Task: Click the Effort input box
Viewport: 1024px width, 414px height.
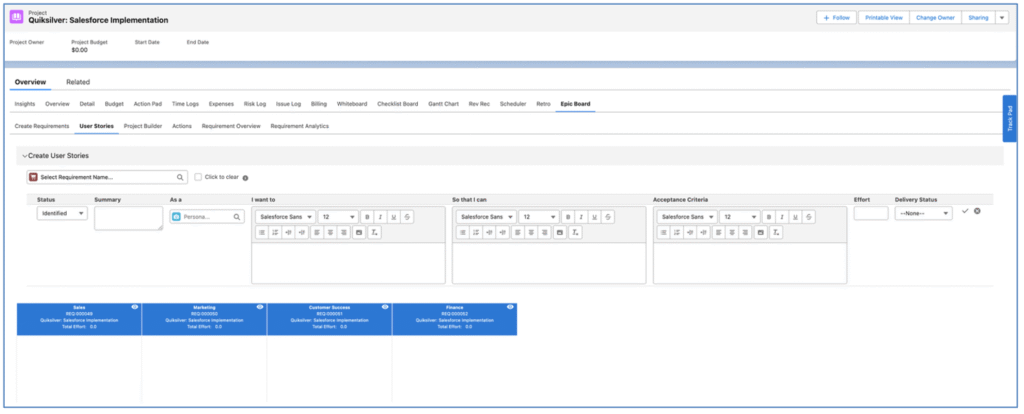Action: 871,213
